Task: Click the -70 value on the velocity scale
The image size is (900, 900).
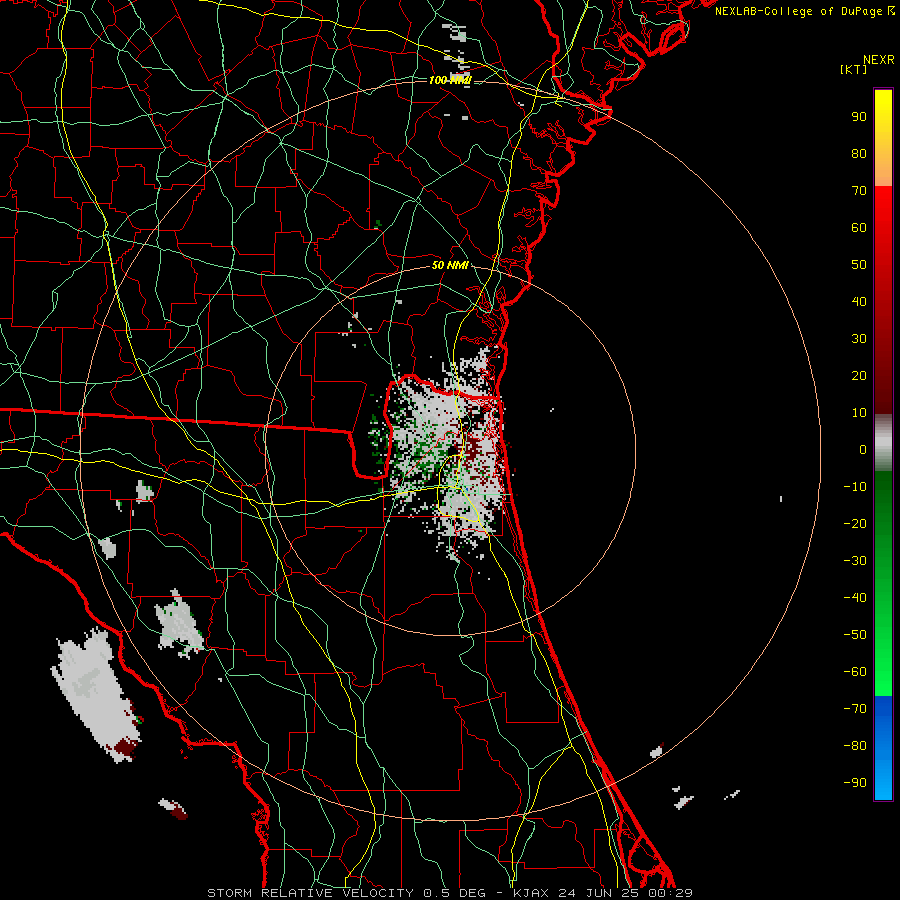Action: coord(855,709)
